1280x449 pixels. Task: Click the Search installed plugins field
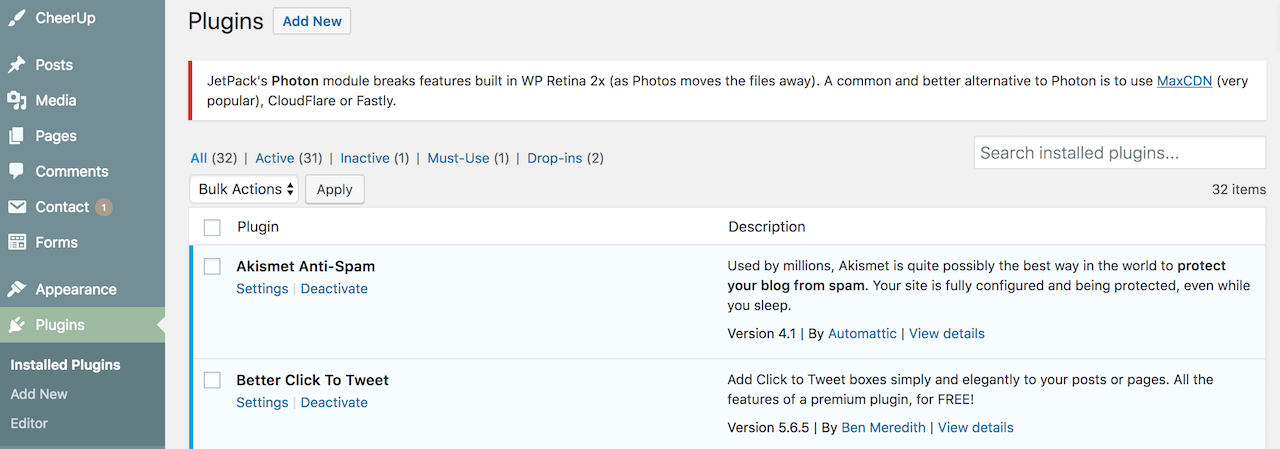pyautogui.click(x=1120, y=153)
